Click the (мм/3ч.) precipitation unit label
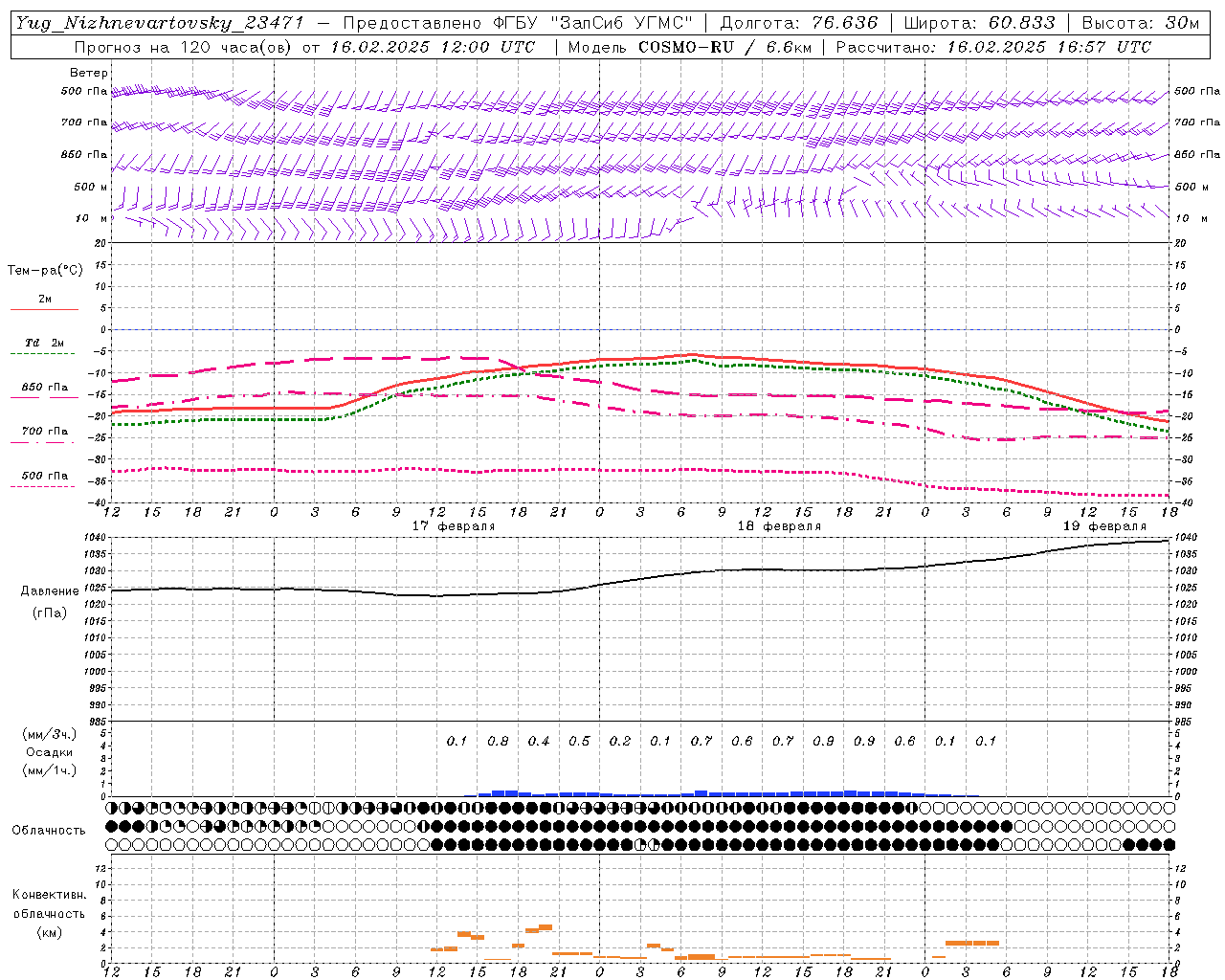The height and width of the screenshot is (980, 1225). click(x=50, y=734)
